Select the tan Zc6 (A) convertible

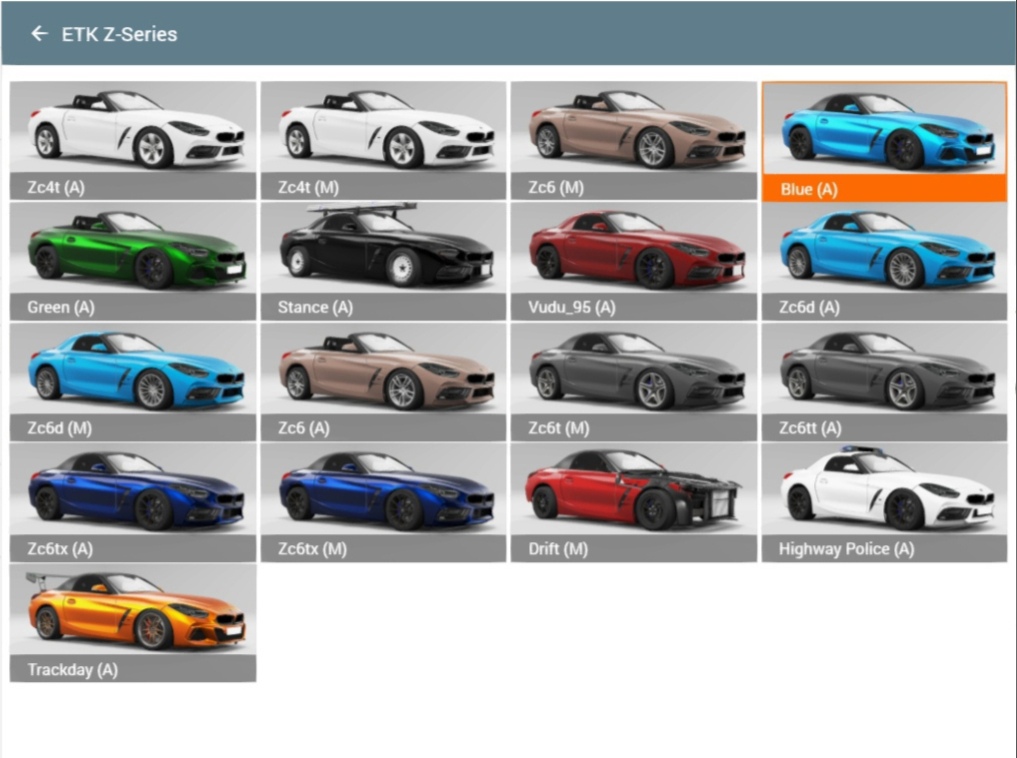[383, 372]
